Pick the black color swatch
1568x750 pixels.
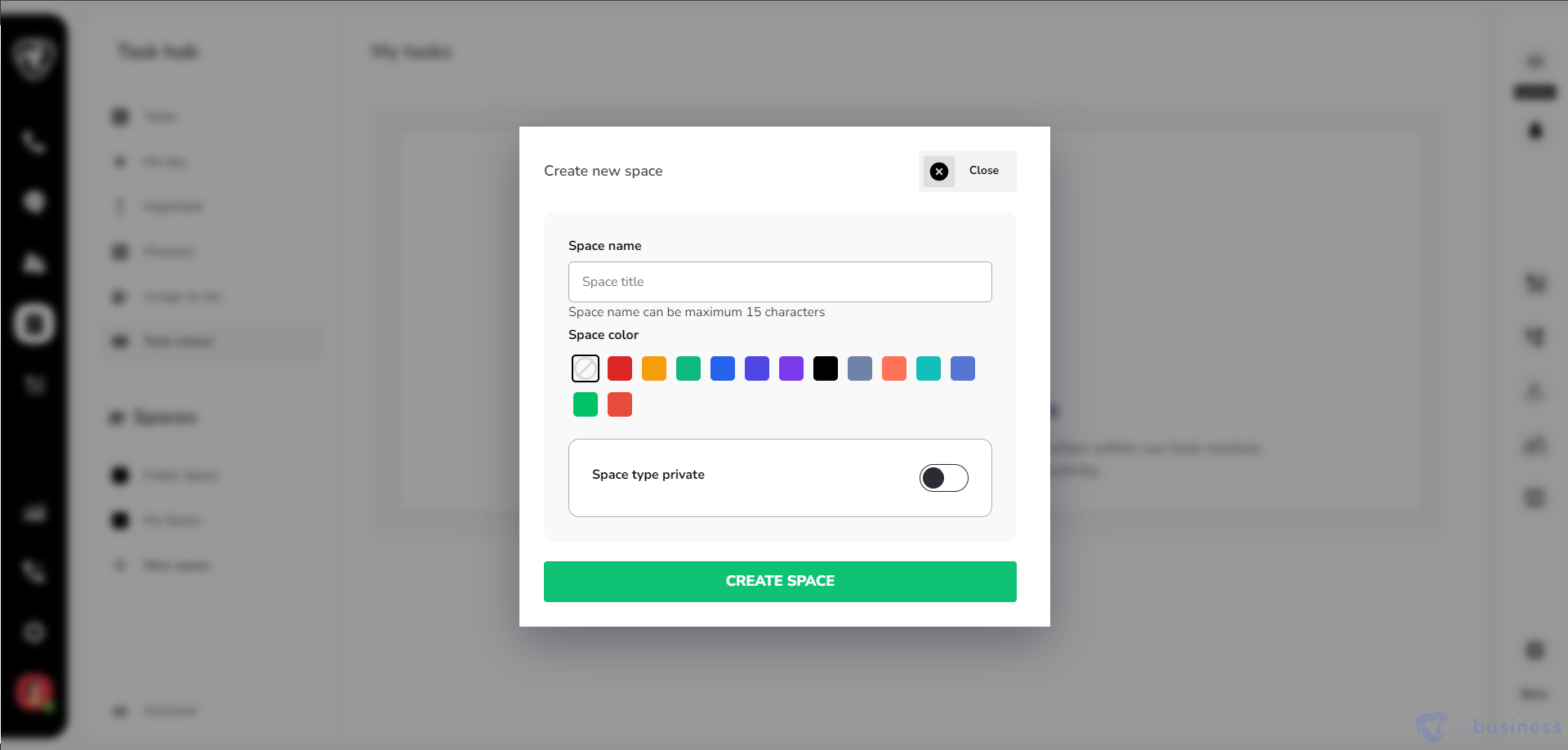[x=826, y=368]
